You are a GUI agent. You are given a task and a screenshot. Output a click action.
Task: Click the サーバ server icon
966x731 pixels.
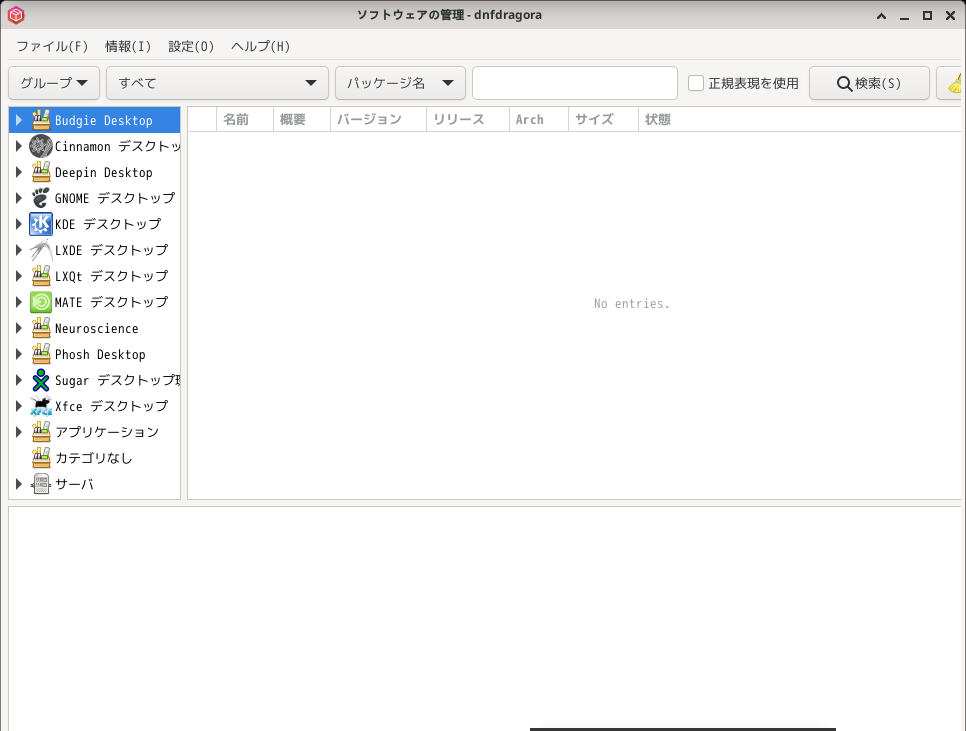41,484
